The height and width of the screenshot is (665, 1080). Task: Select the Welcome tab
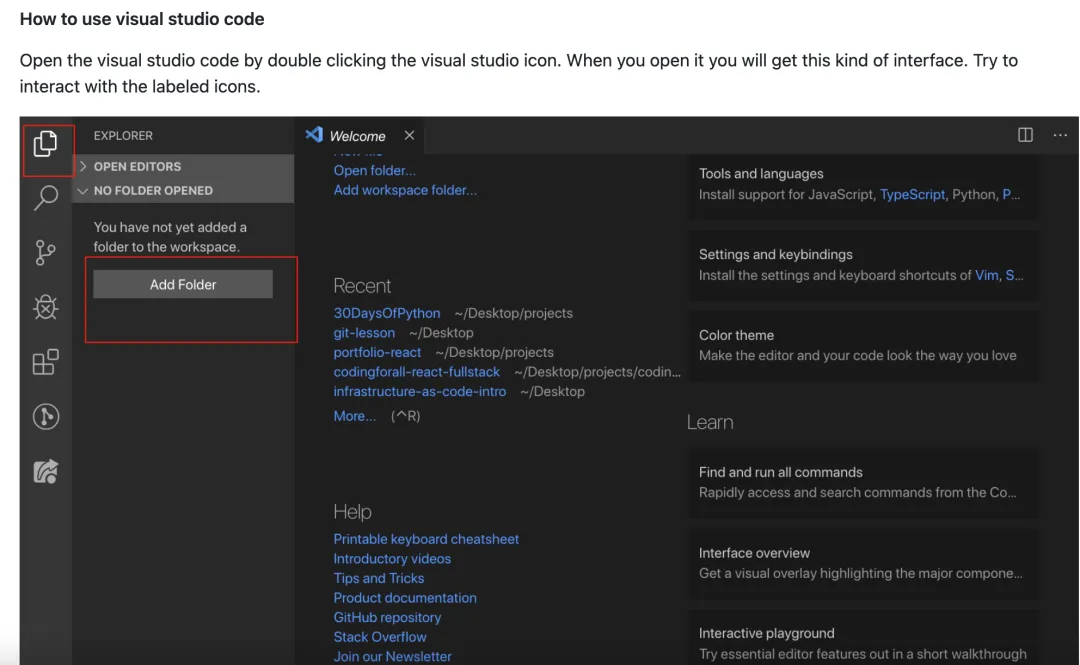(x=360, y=135)
